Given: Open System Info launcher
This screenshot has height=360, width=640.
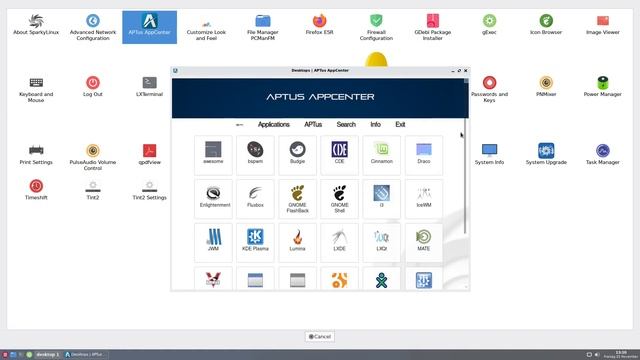Looking at the screenshot, I should pos(489,154).
